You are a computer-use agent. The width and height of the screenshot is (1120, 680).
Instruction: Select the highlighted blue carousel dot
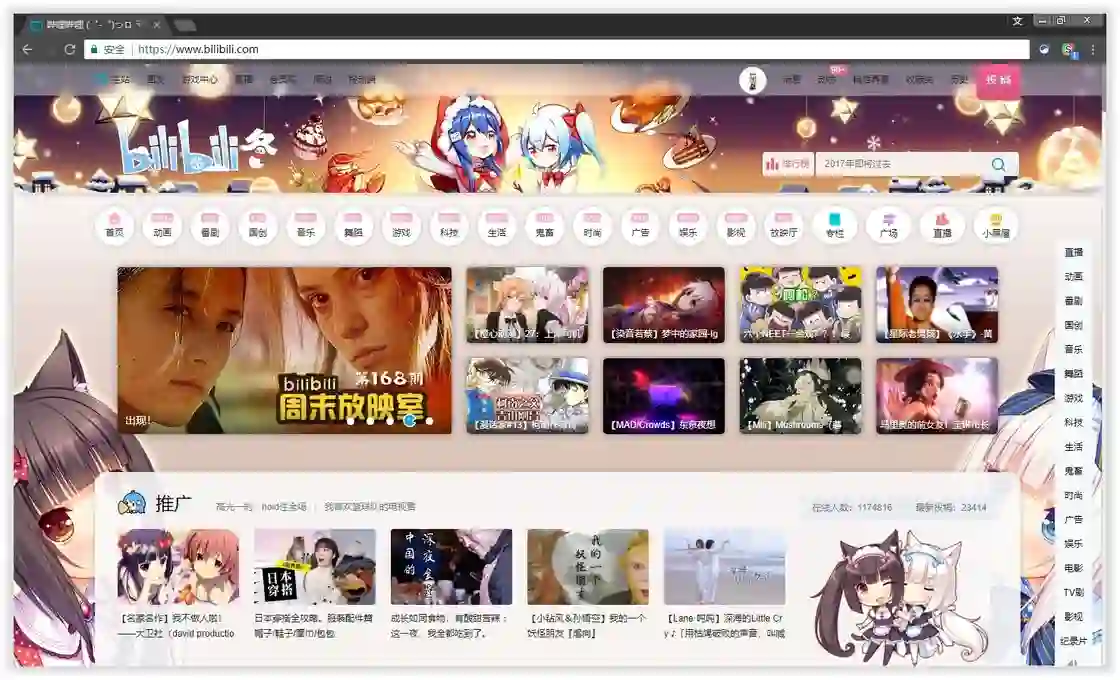[409, 421]
